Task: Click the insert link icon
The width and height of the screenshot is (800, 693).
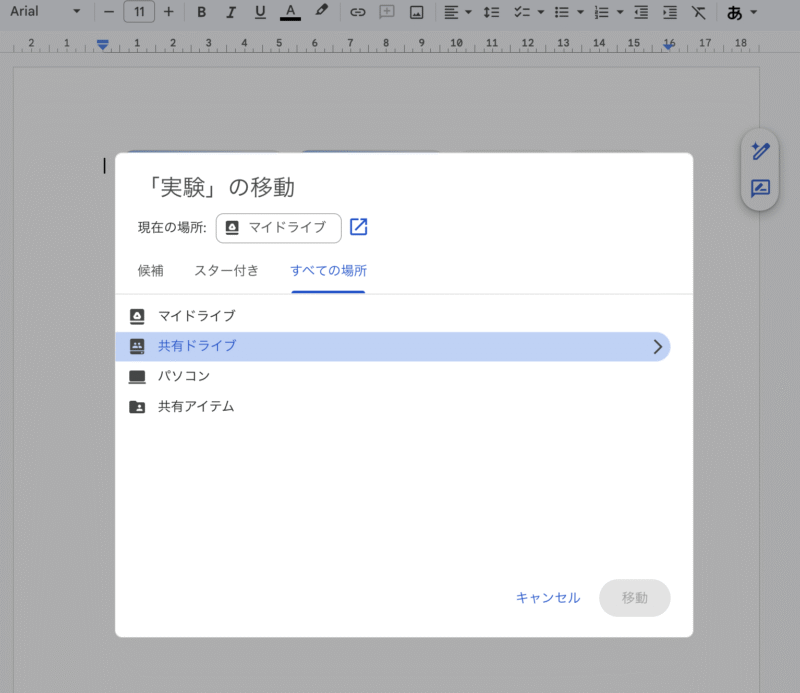Action: tap(357, 12)
